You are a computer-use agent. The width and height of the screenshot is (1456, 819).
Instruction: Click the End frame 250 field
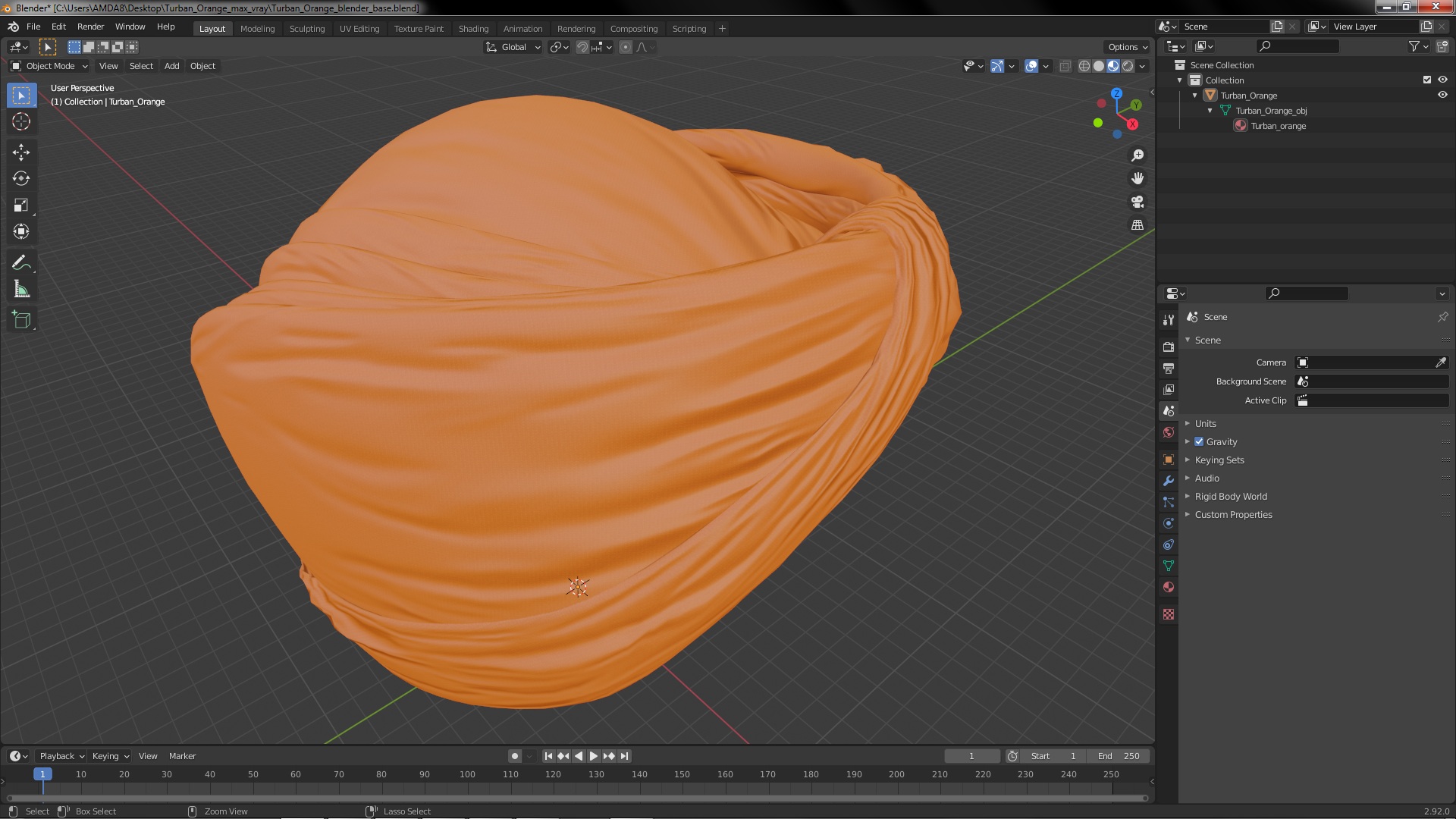pos(1119,756)
